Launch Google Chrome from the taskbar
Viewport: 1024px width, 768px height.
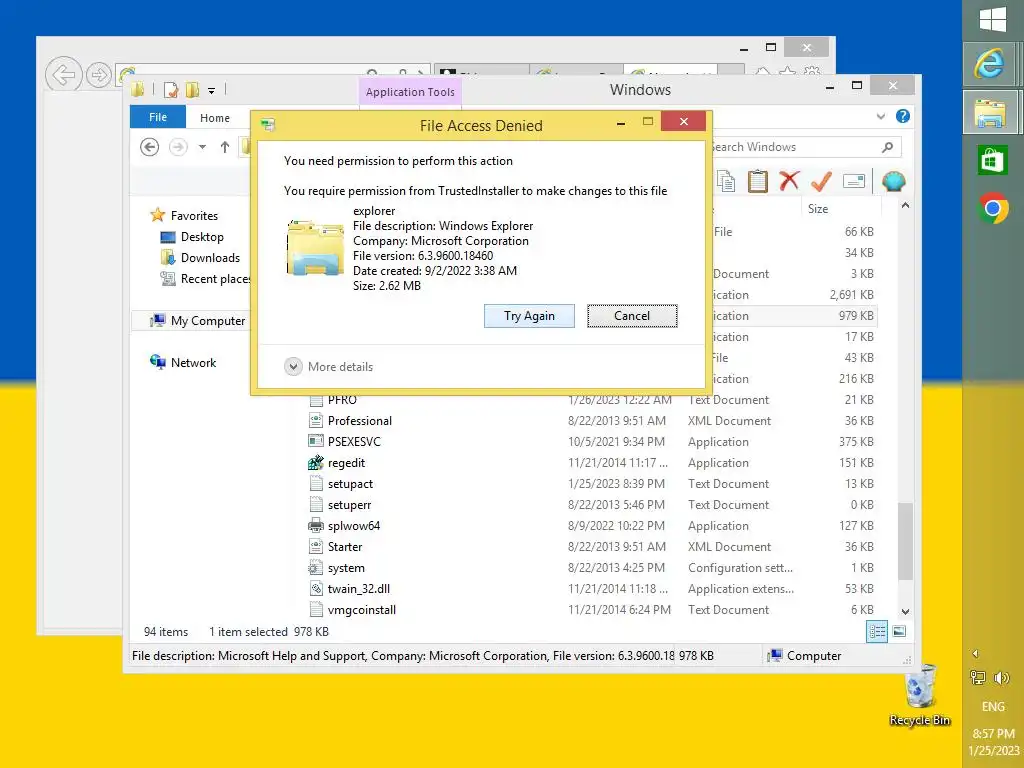coord(993,208)
